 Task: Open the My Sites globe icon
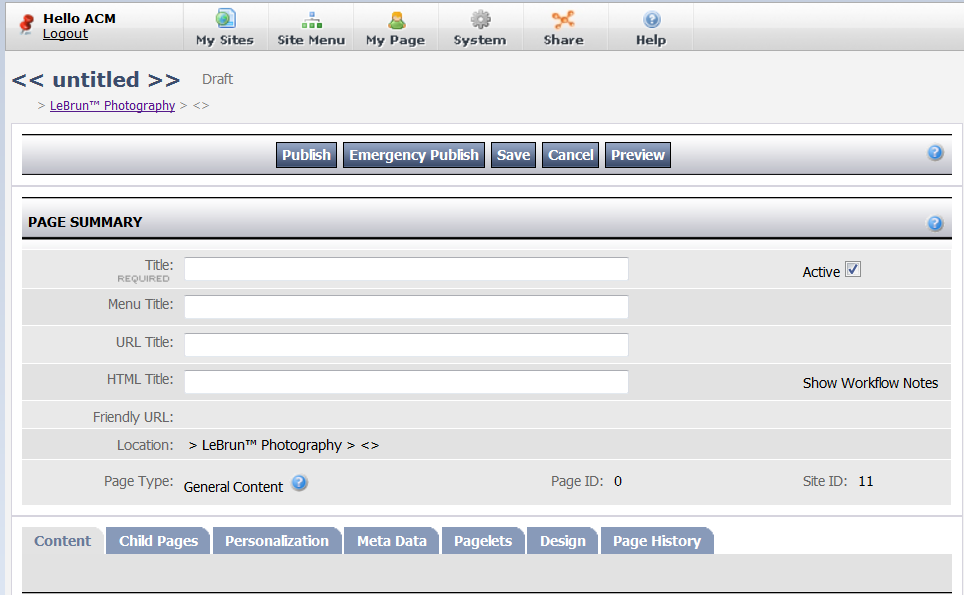225,19
